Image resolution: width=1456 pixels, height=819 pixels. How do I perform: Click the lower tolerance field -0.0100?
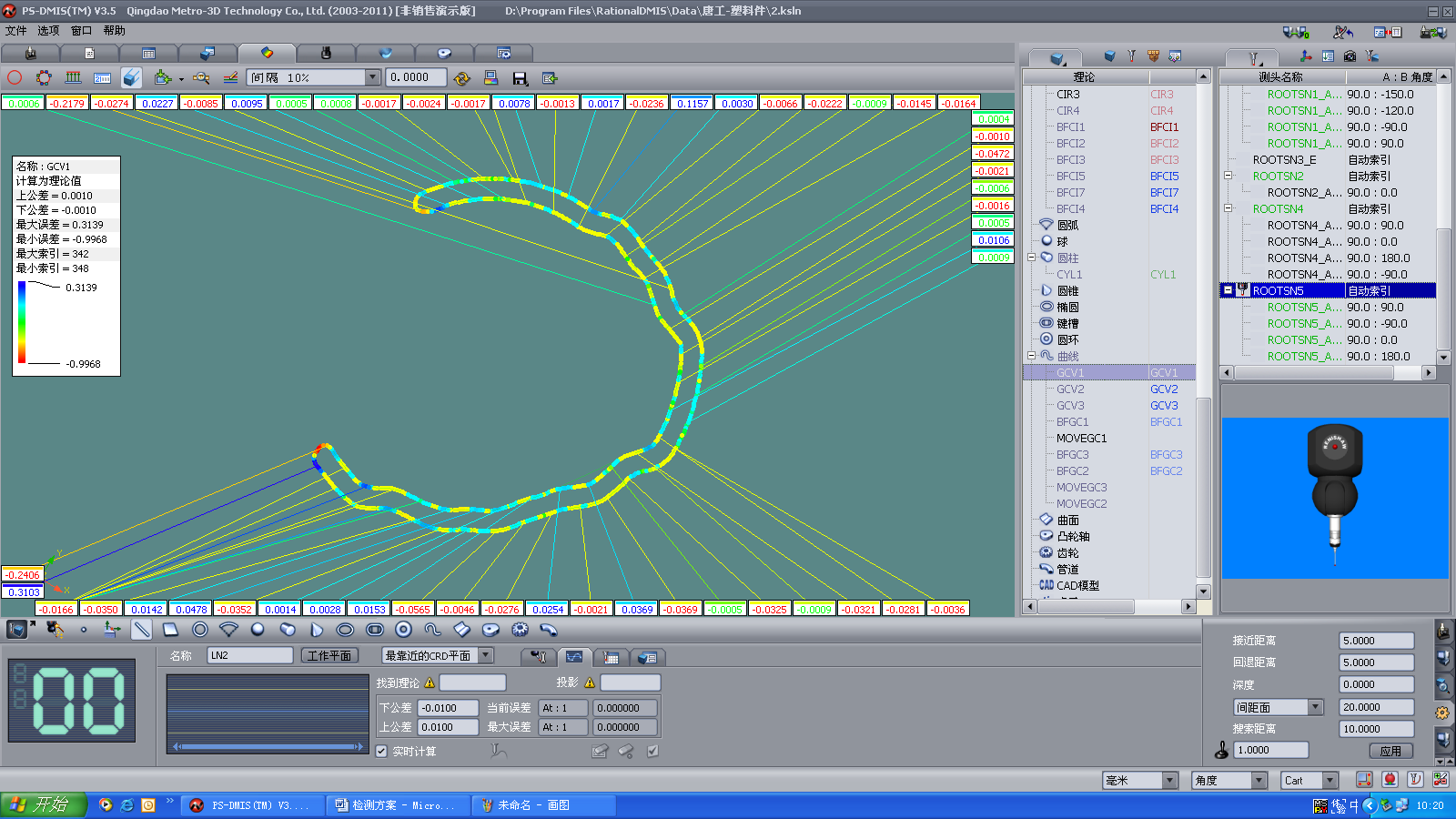(x=449, y=707)
